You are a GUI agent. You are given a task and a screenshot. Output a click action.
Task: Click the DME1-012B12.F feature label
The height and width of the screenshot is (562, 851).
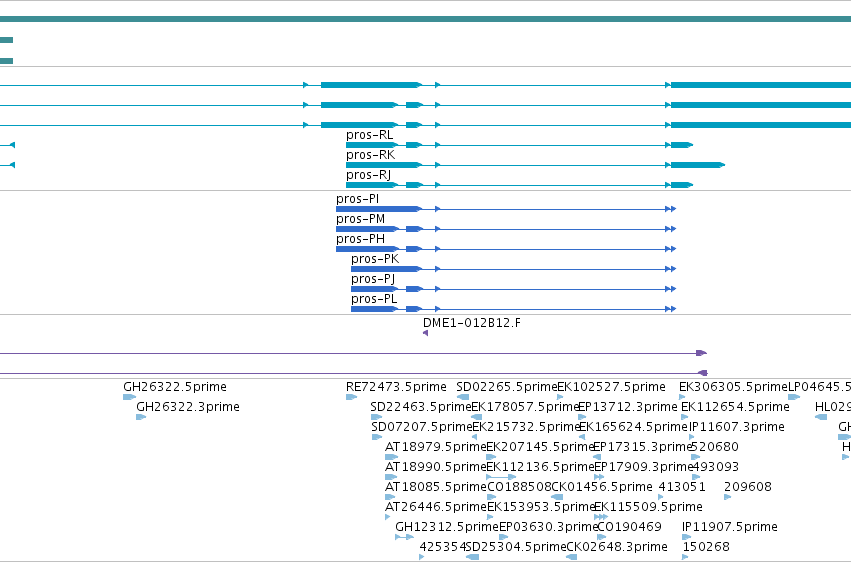(472, 323)
